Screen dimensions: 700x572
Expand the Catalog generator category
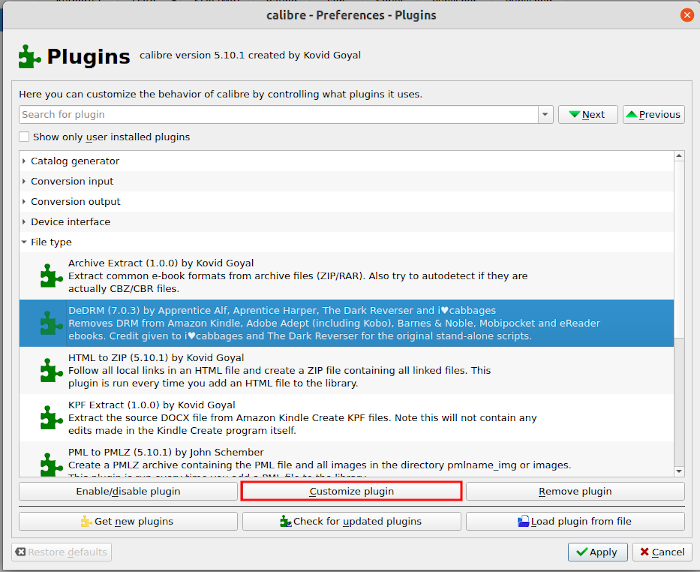coord(24,161)
